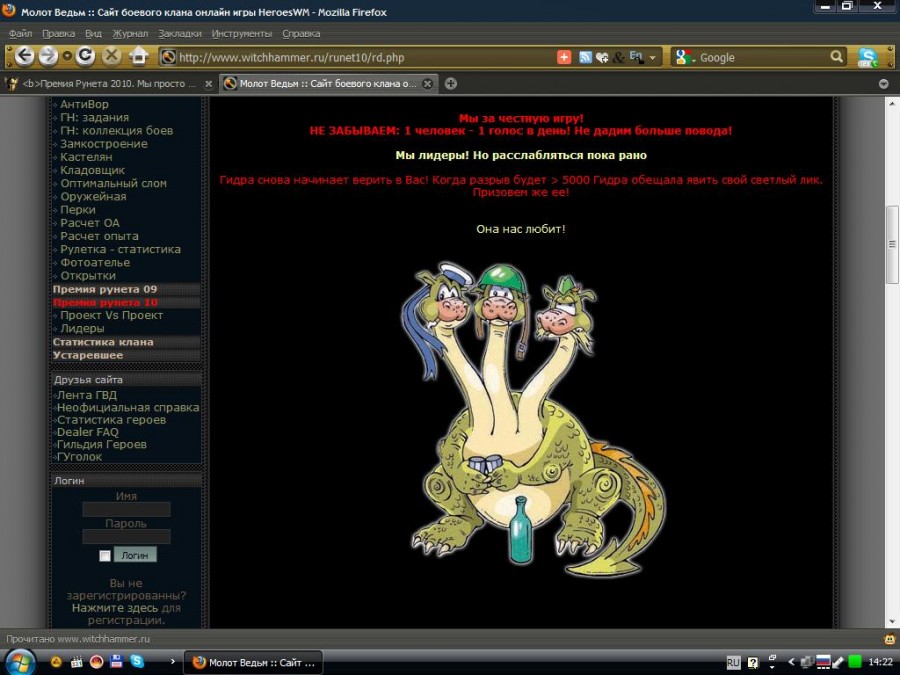Screen dimensions: 900x675
Task: Click the Skype toolbar icon
Action: coord(867,57)
